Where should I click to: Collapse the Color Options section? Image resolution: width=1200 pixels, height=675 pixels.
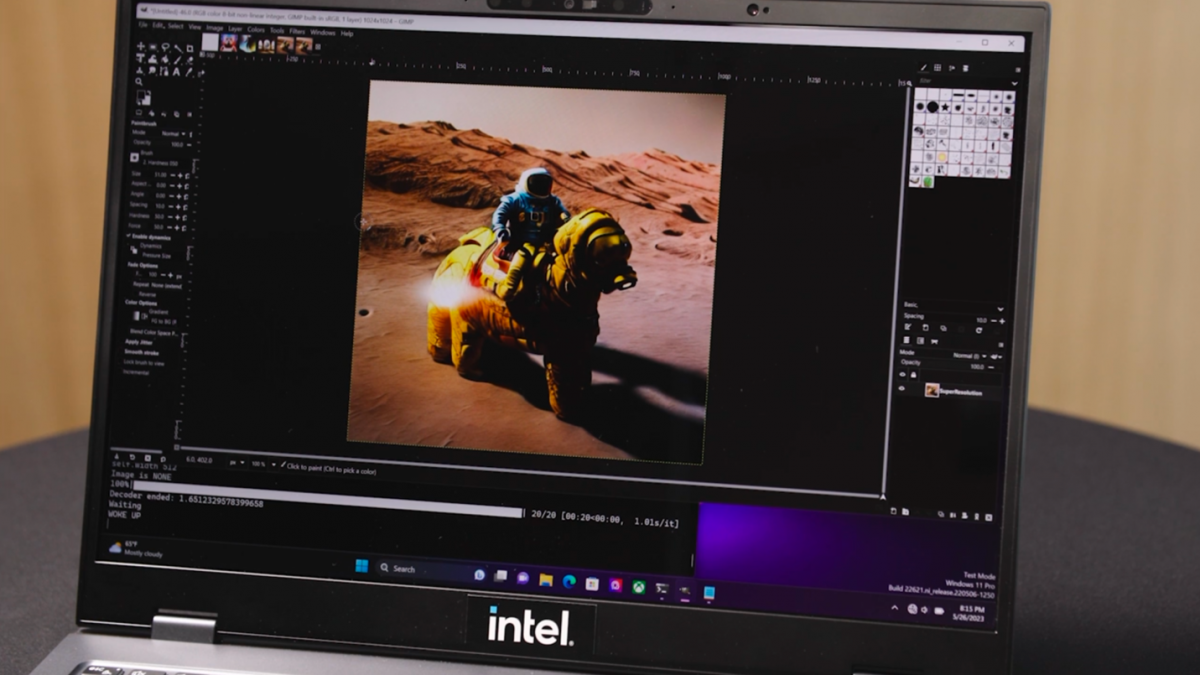tap(141, 302)
